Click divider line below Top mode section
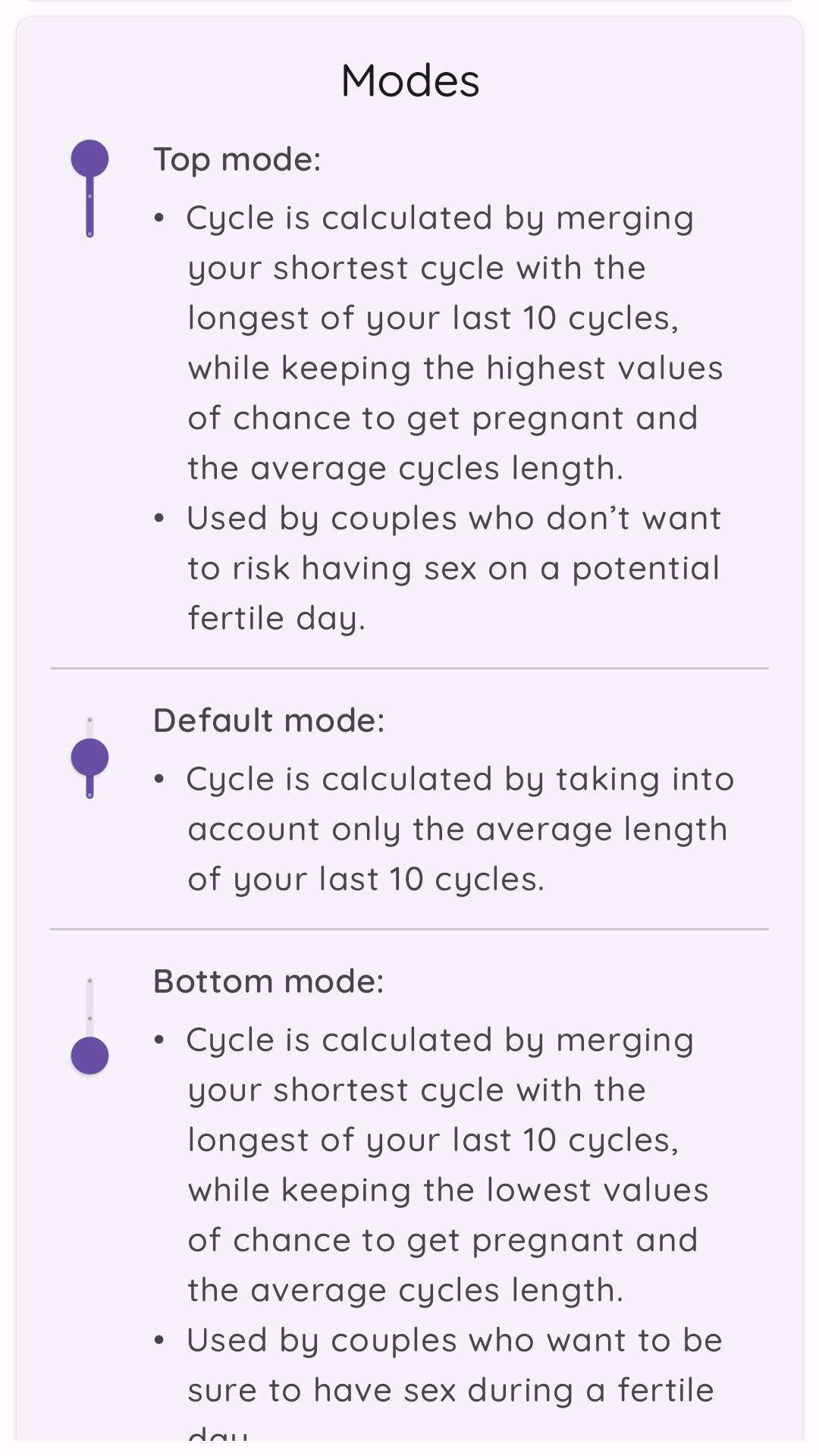This screenshot has height=1456, width=819. (x=409, y=668)
